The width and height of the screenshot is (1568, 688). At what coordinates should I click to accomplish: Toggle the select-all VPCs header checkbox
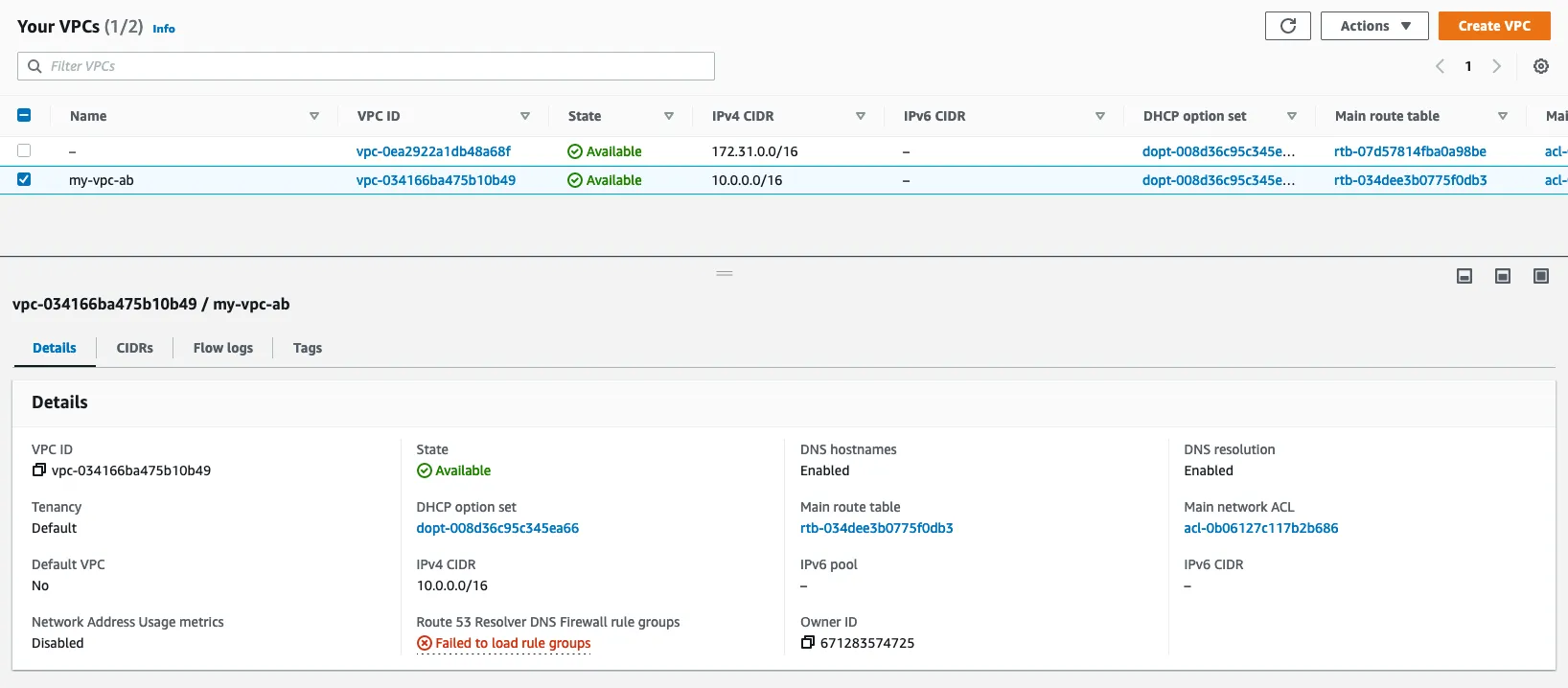(24, 116)
